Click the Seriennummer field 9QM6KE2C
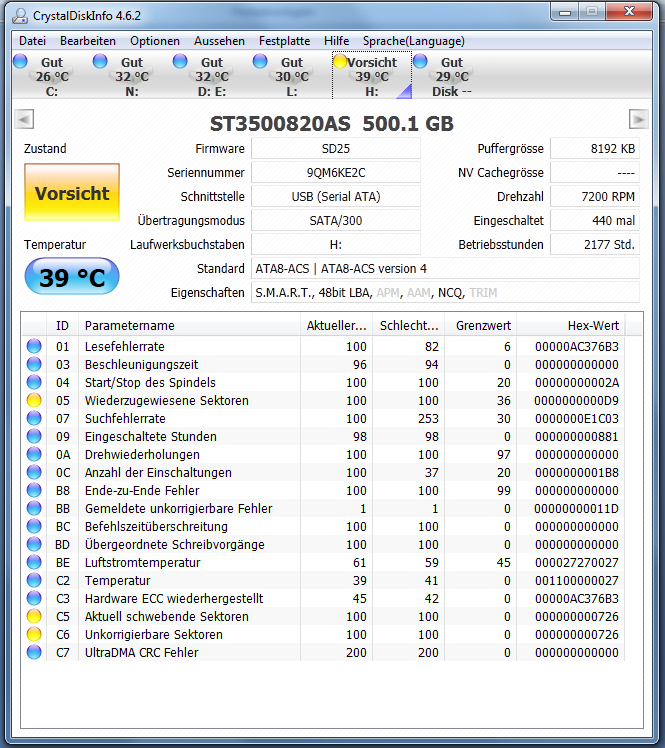 (336, 173)
